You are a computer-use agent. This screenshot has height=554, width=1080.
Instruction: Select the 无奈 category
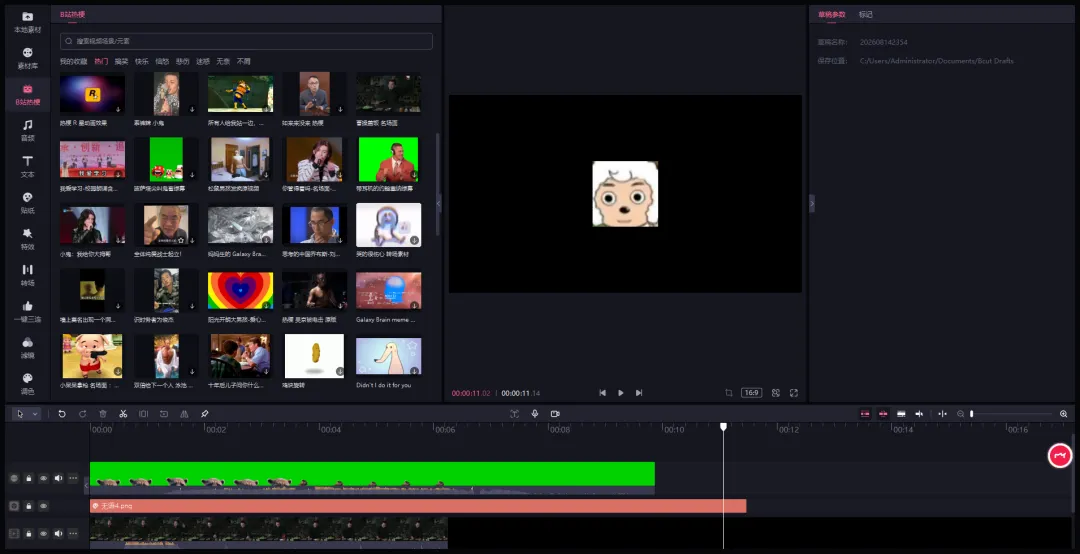223,61
